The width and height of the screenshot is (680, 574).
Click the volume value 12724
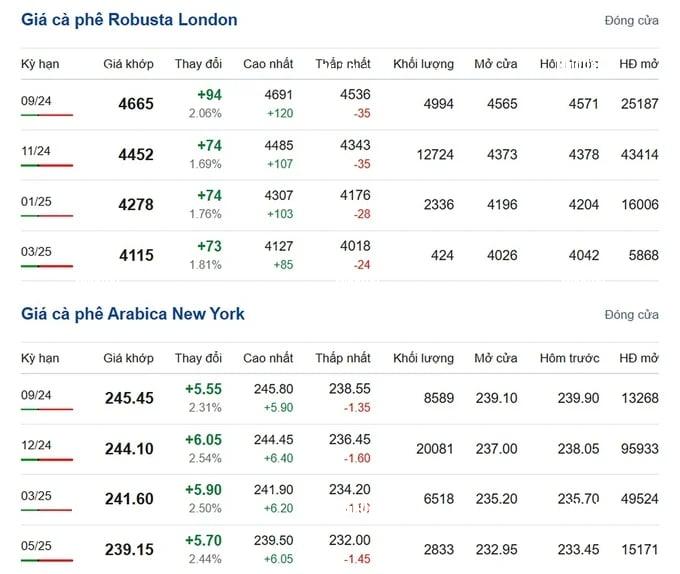tap(435, 155)
